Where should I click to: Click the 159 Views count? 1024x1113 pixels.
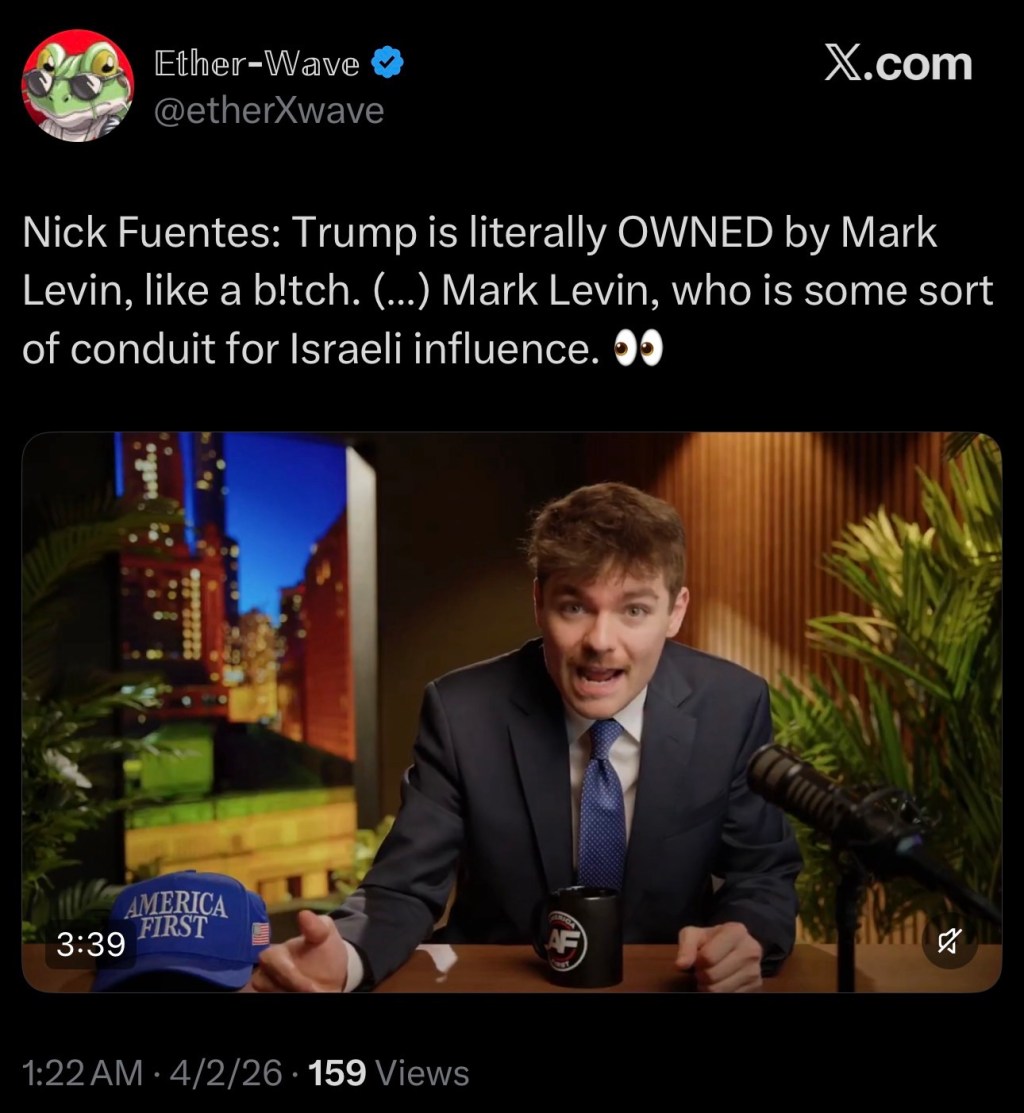coord(389,1073)
